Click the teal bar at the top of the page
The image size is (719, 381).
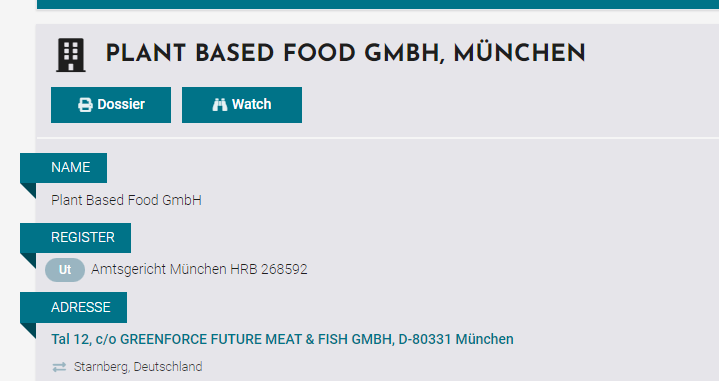[378, 5]
